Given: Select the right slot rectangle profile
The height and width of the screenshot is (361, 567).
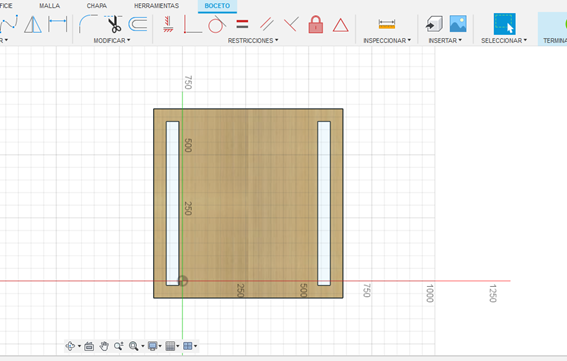Looking at the screenshot, I should 324,203.
